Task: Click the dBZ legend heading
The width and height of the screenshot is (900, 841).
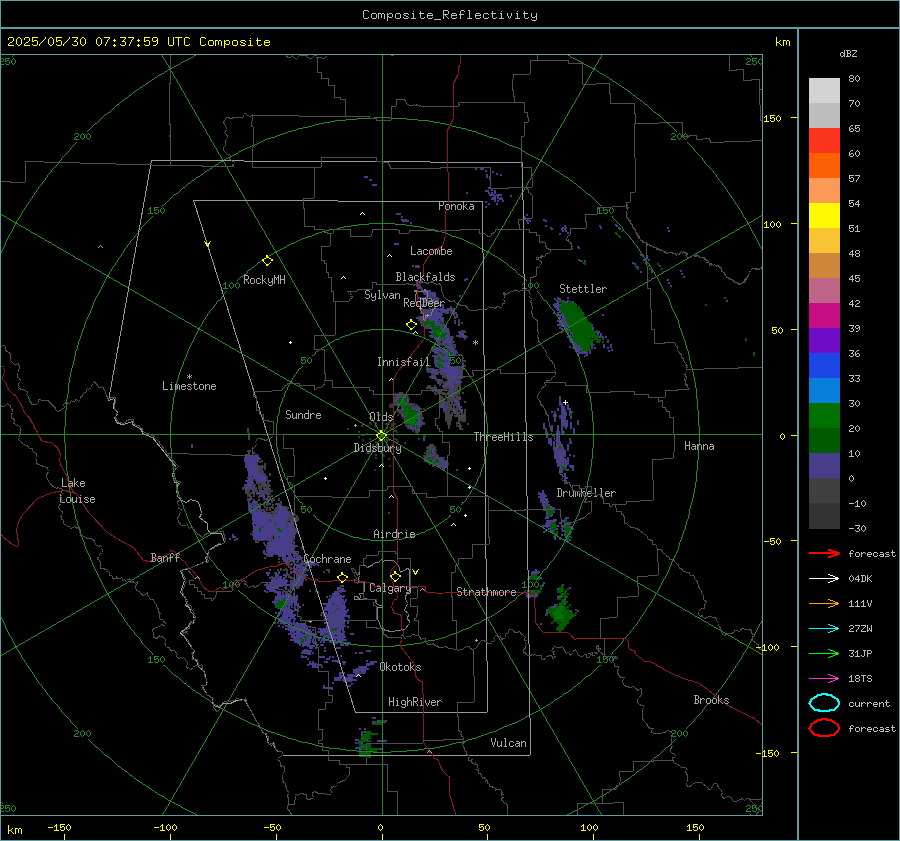Action: click(848, 53)
